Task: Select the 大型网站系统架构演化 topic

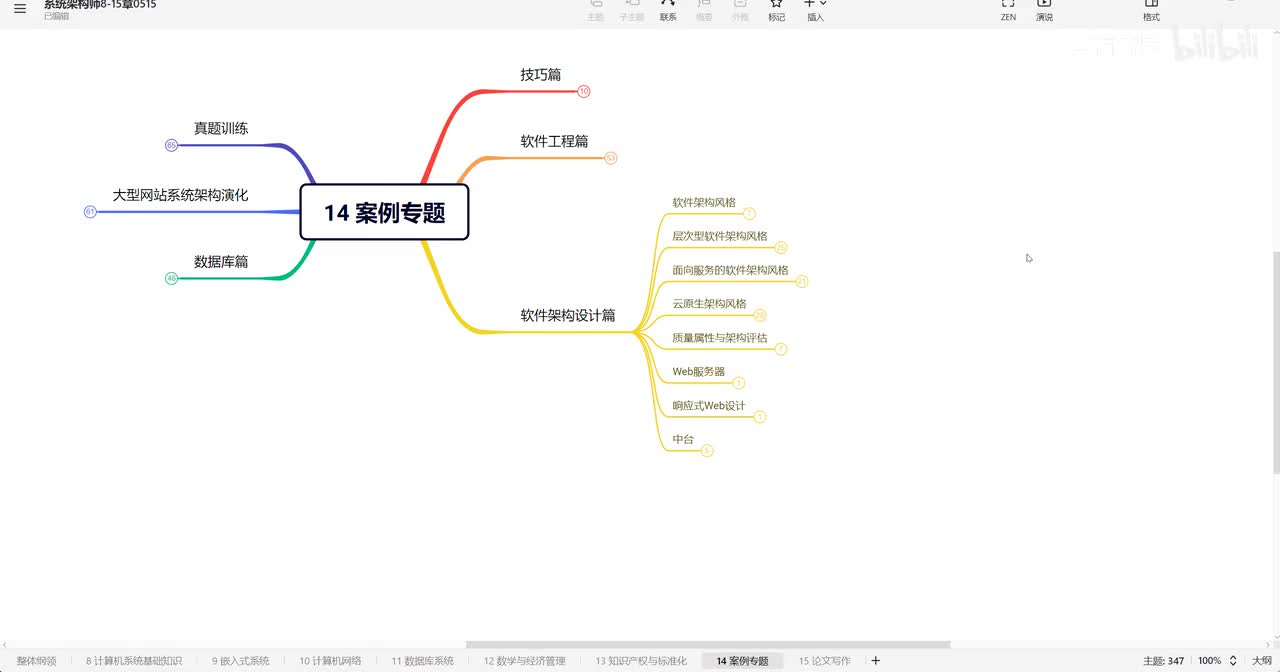Action: click(180, 195)
